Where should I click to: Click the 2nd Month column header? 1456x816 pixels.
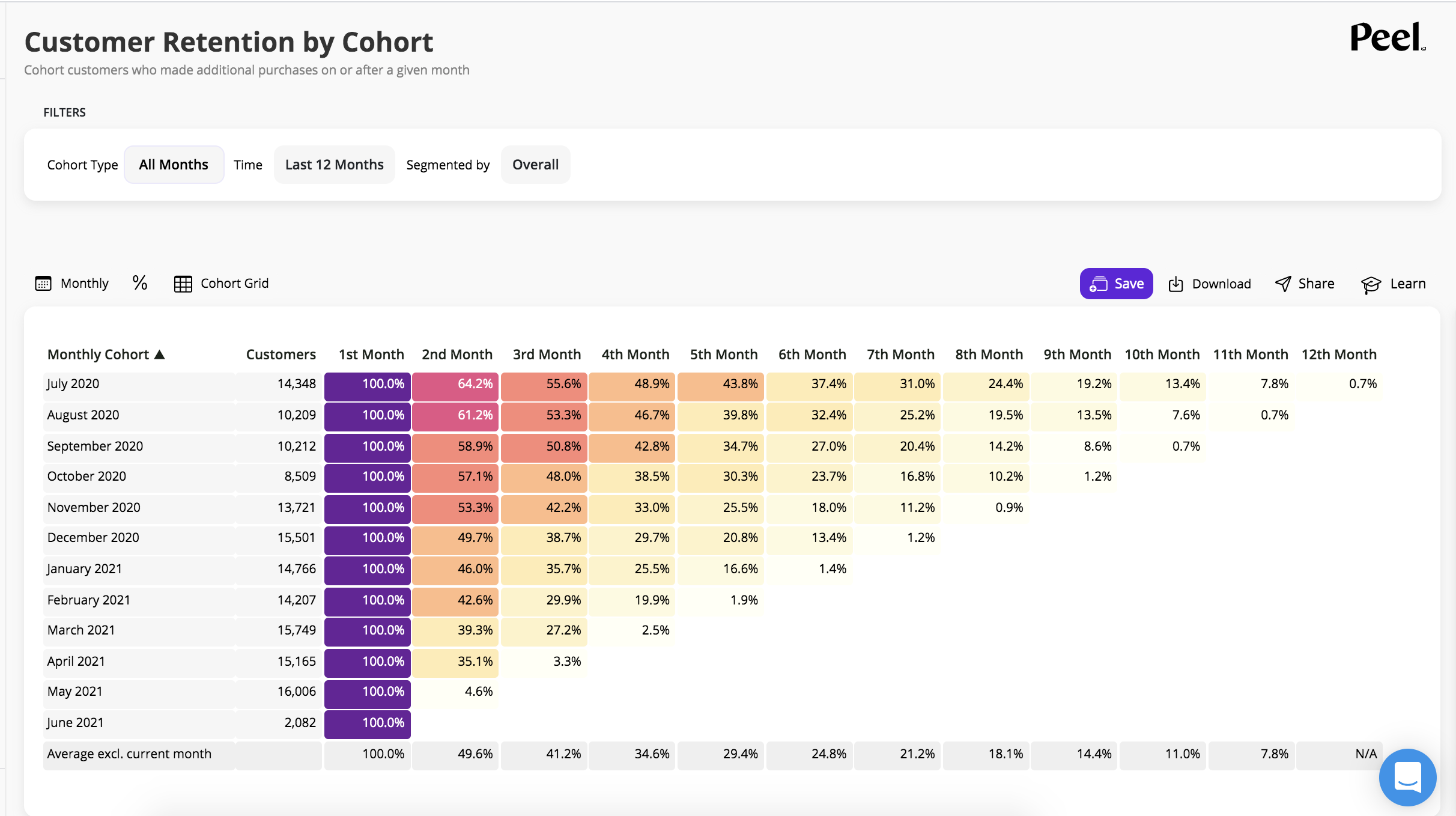[457, 355]
